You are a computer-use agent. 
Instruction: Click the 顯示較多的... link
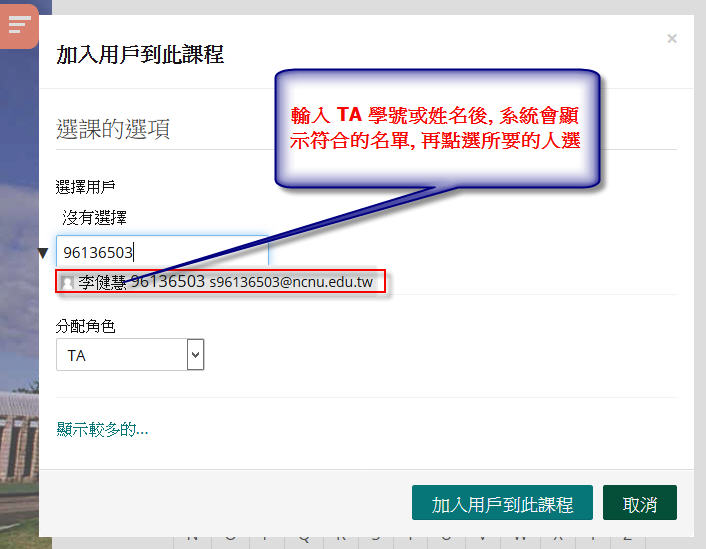102,430
